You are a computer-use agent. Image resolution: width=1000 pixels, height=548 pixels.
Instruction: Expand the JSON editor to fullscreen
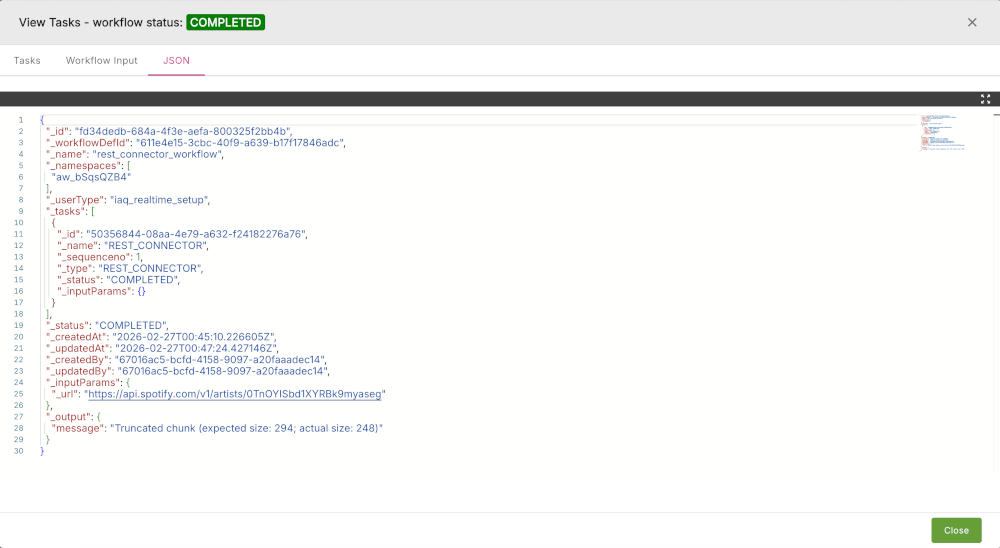(985, 99)
